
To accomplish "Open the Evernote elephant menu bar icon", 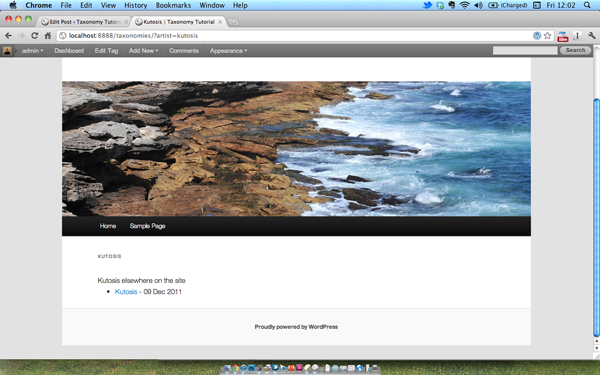I will point(452,5).
